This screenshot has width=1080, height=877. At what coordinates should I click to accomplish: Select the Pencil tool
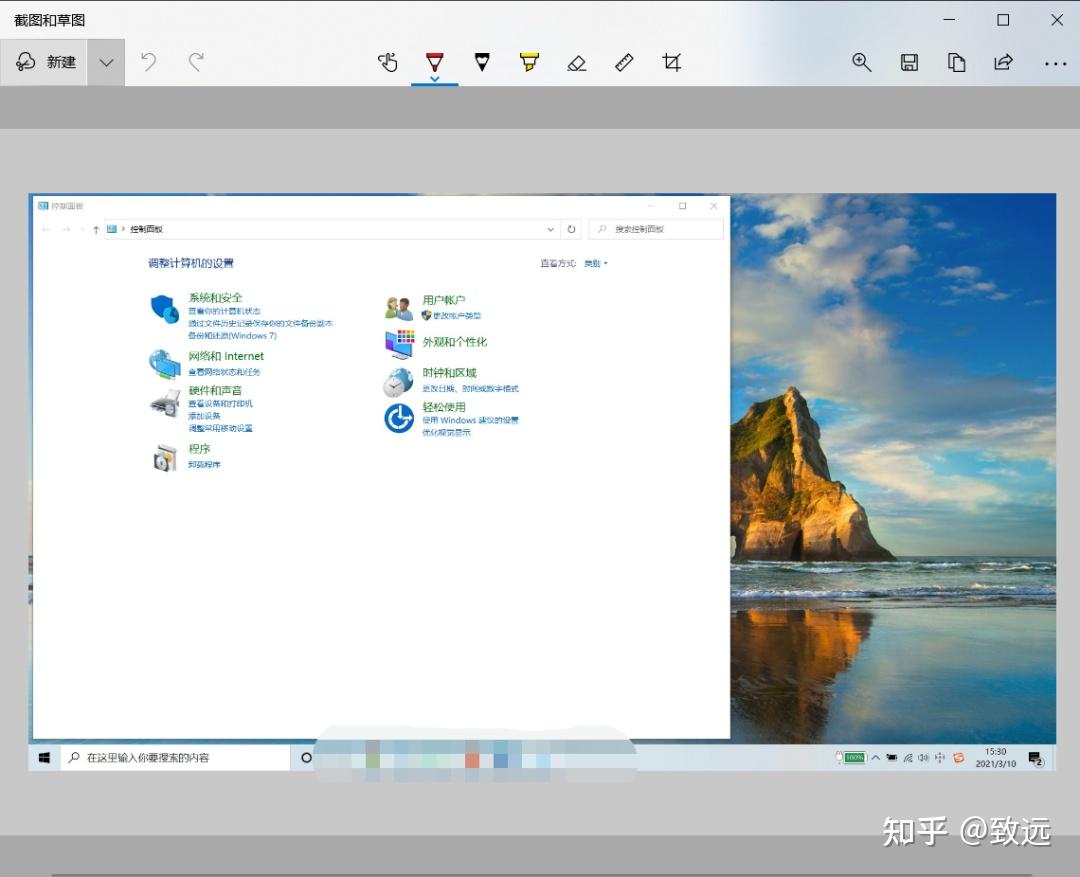tap(482, 62)
